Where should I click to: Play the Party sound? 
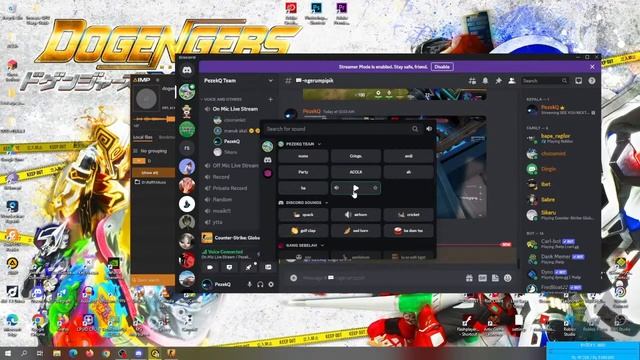tap(303, 172)
